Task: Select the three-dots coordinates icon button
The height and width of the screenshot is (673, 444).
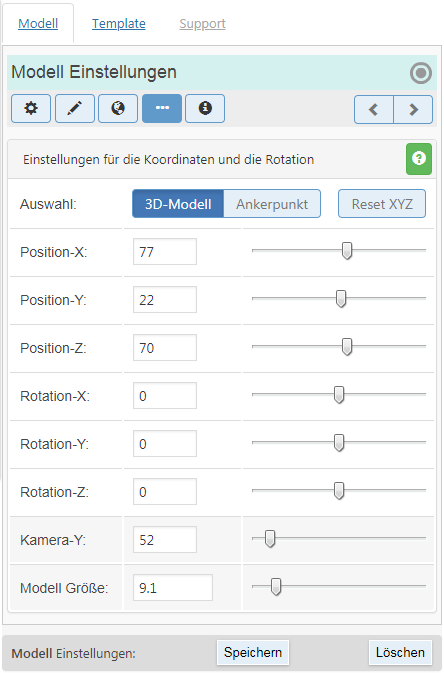Action: point(162,109)
